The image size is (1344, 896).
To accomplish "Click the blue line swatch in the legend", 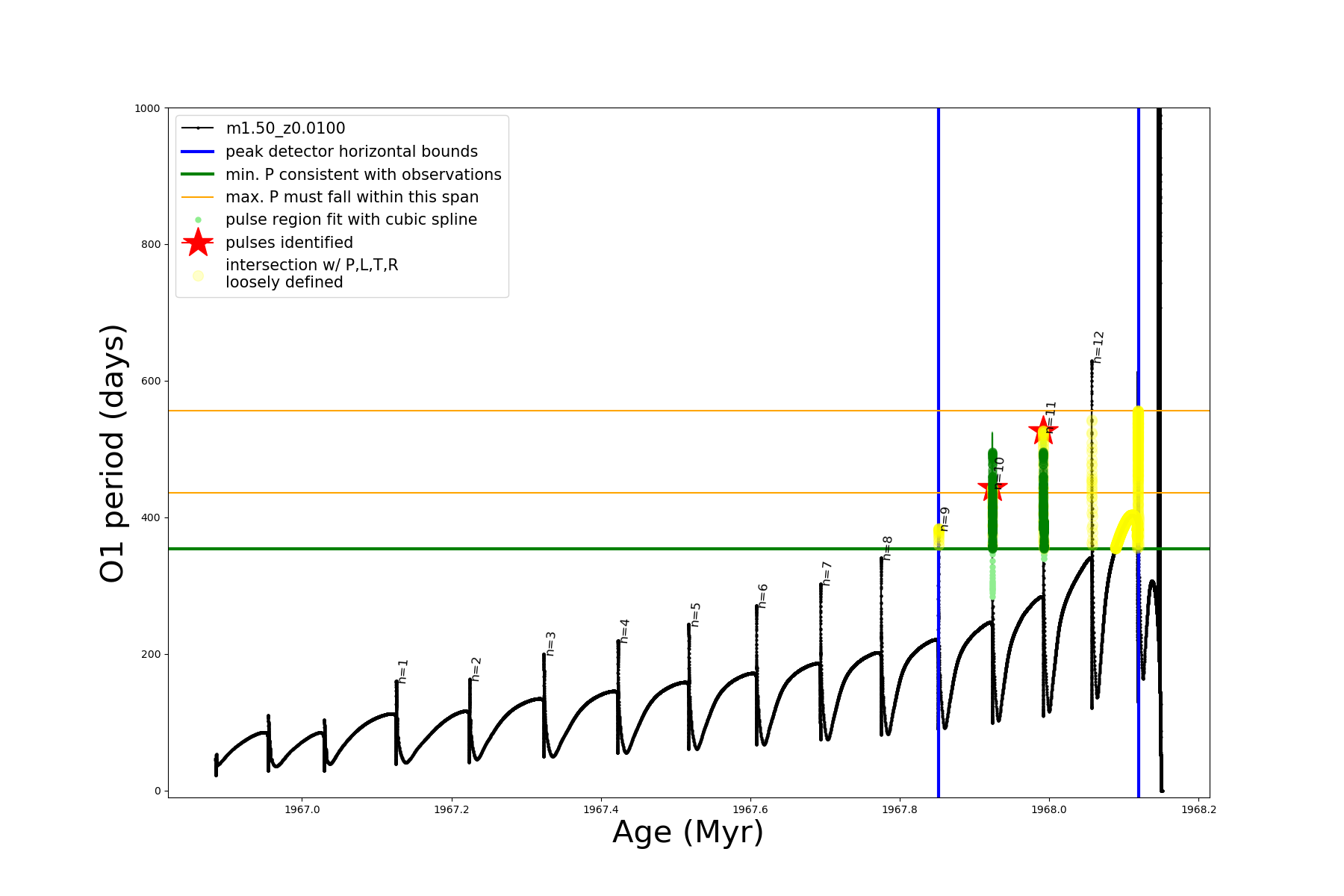I will click(x=198, y=152).
